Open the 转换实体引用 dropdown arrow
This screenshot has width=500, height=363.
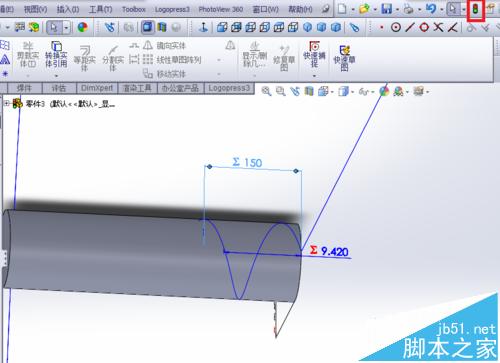pyautogui.click(x=56, y=76)
